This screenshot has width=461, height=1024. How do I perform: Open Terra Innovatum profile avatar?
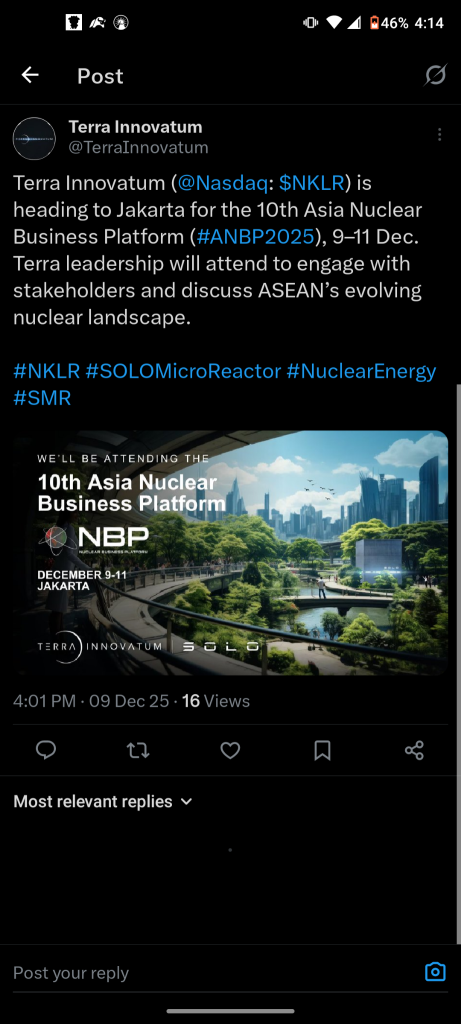(34, 138)
